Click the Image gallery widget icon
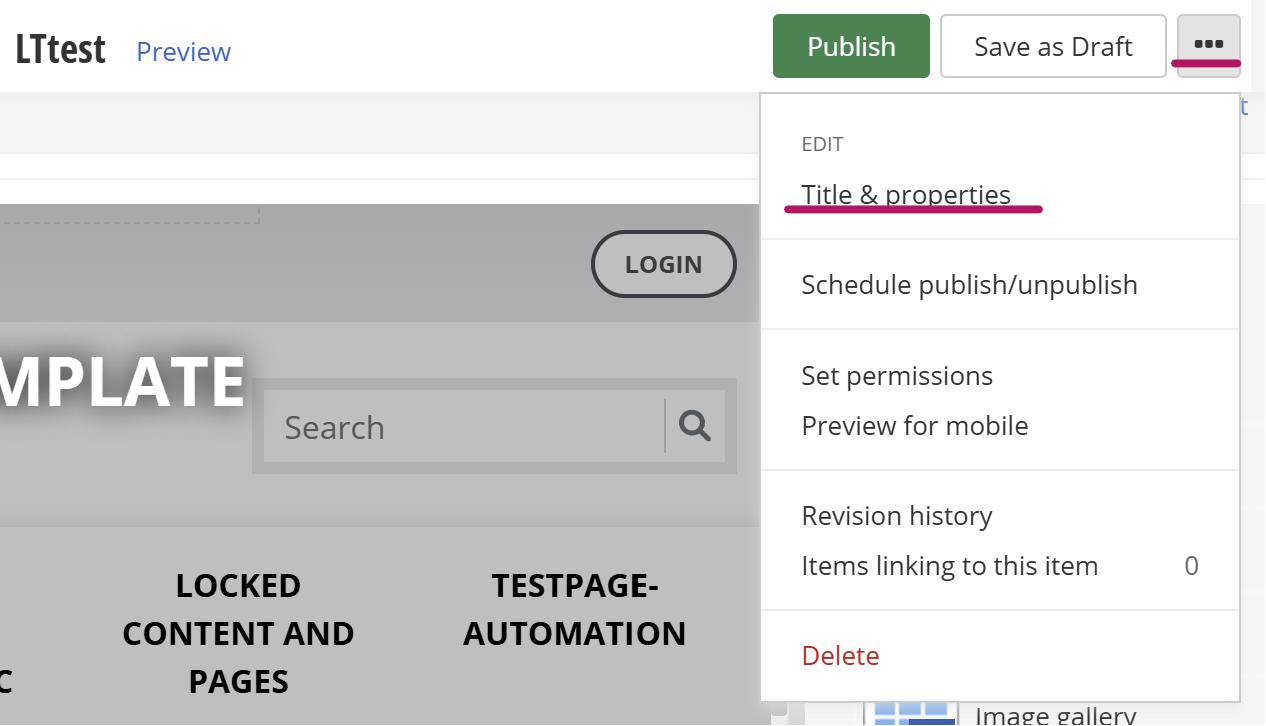 (910, 712)
